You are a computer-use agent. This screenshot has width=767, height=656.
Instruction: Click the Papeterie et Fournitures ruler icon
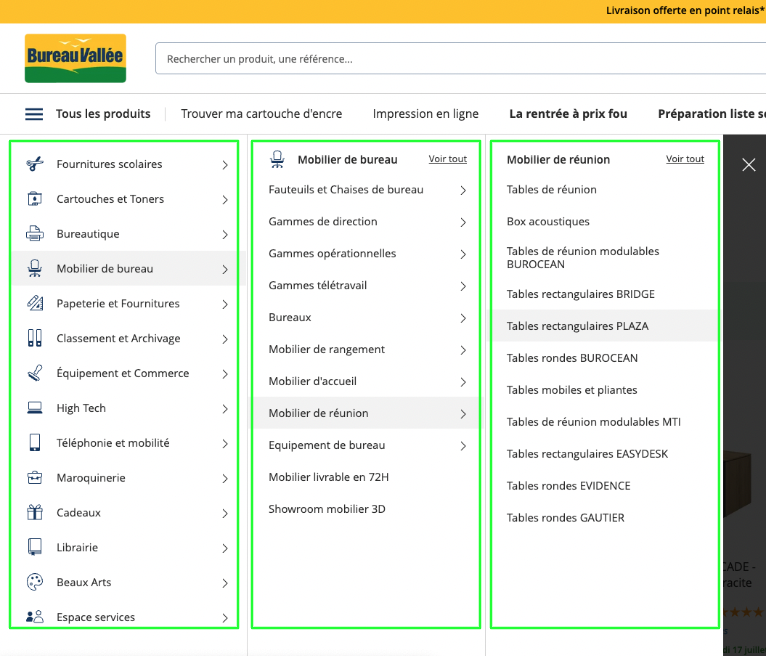(x=35, y=303)
